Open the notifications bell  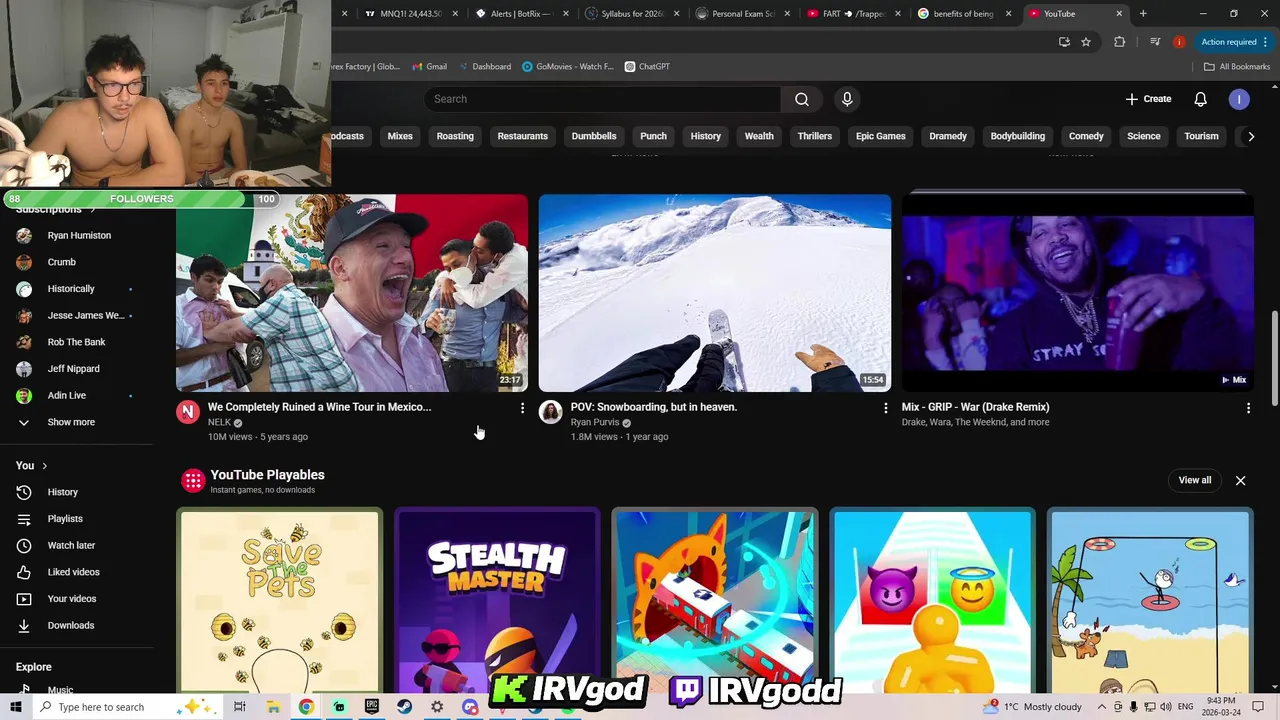pyautogui.click(x=1200, y=99)
